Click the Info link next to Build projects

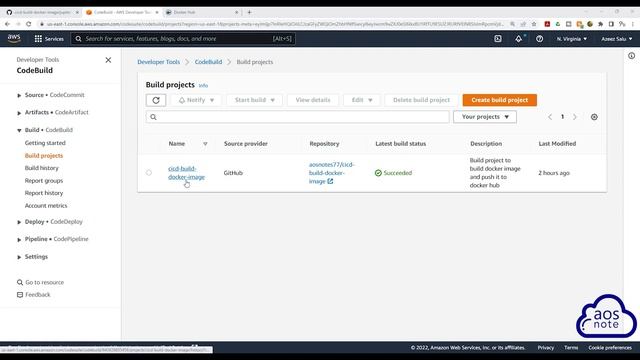pos(203,85)
